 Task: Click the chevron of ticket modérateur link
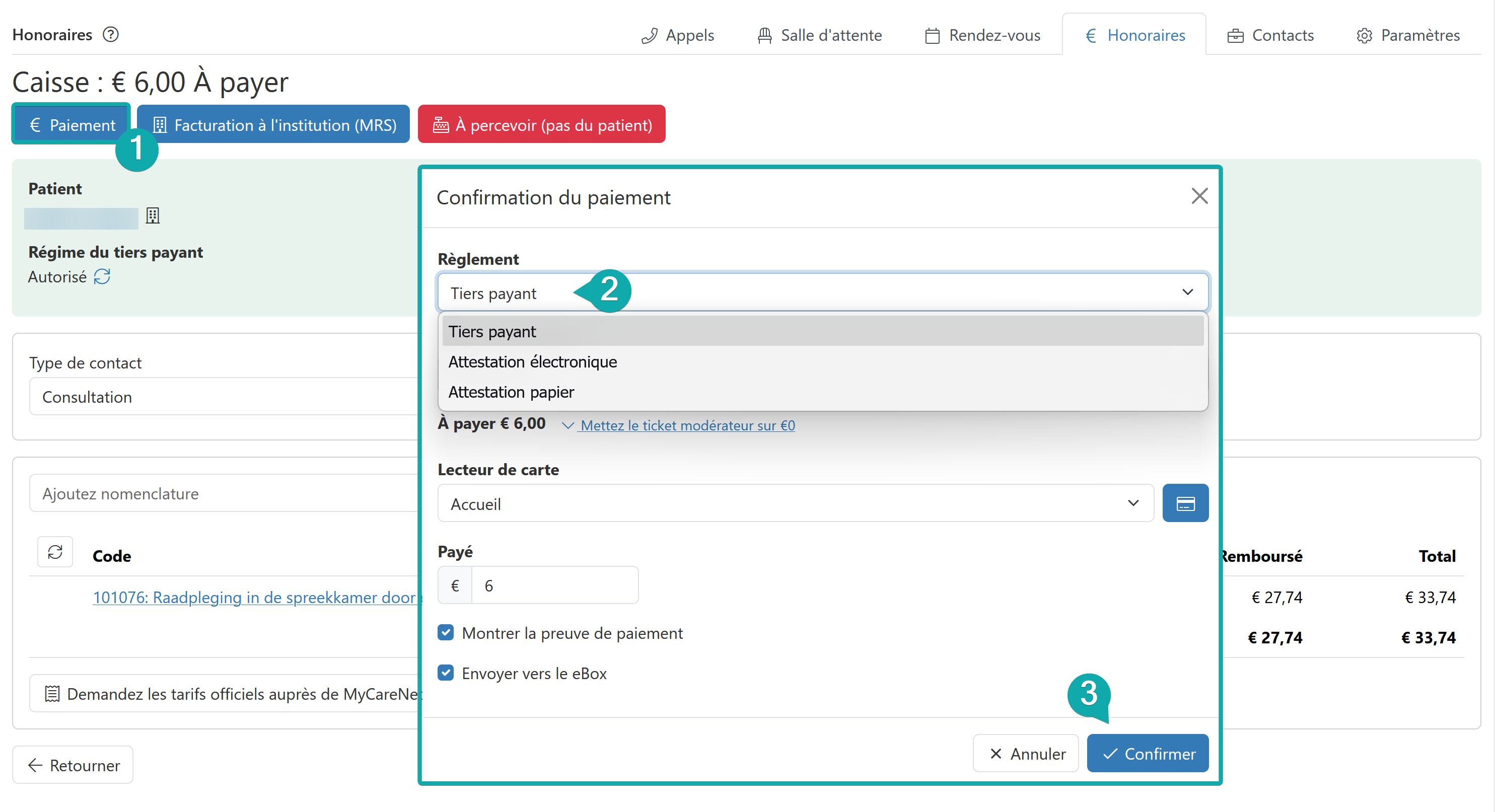tap(568, 425)
